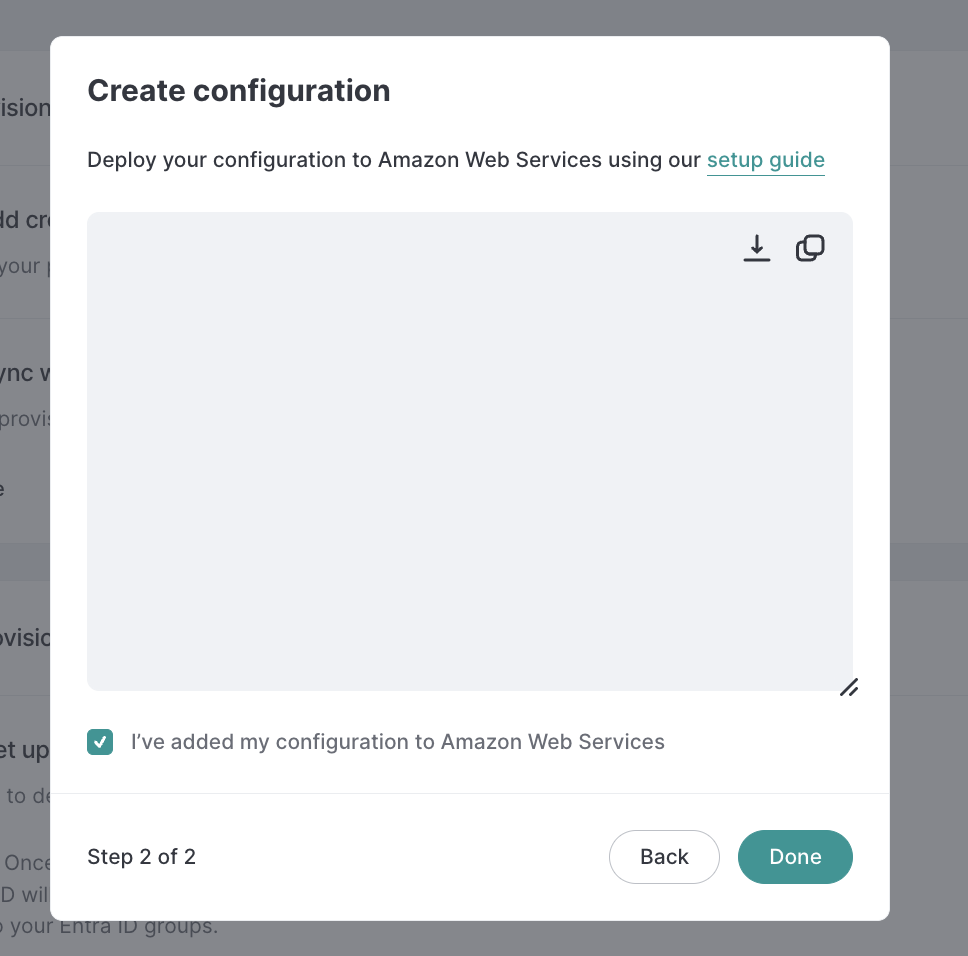Image resolution: width=968 pixels, height=956 pixels.
Task: Click the 'Create configuration' heading
Action: (239, 91)
